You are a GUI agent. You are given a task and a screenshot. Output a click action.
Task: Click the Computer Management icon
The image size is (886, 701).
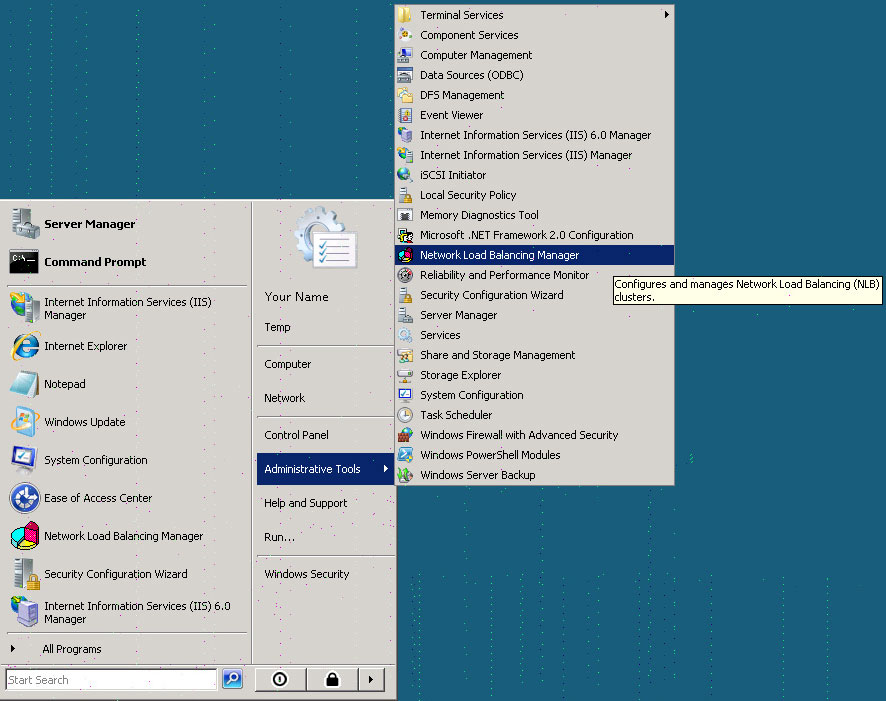pos(405,55)
